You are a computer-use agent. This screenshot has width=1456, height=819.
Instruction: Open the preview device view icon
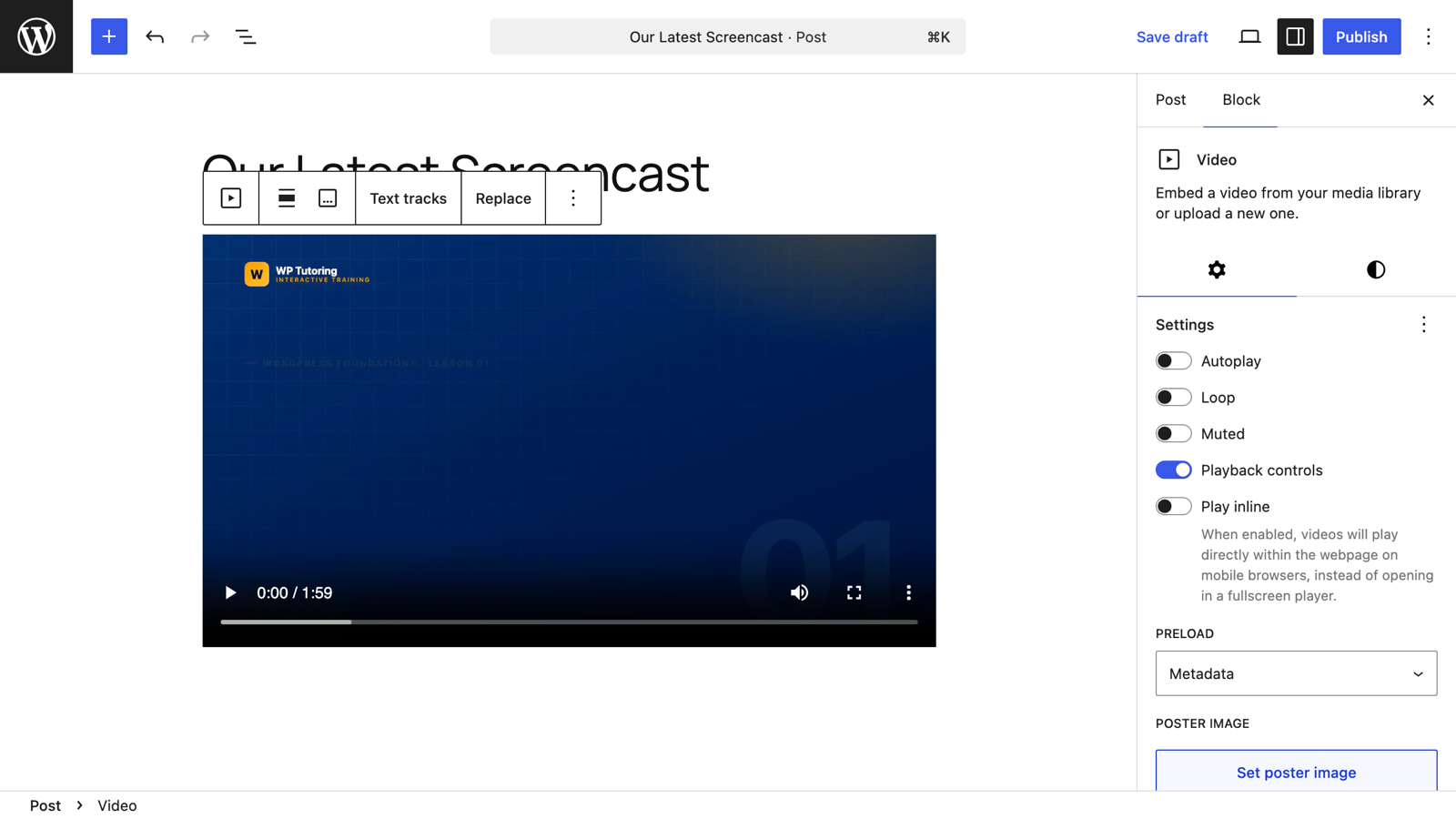pyautogui.click(x=1249, y=36)
